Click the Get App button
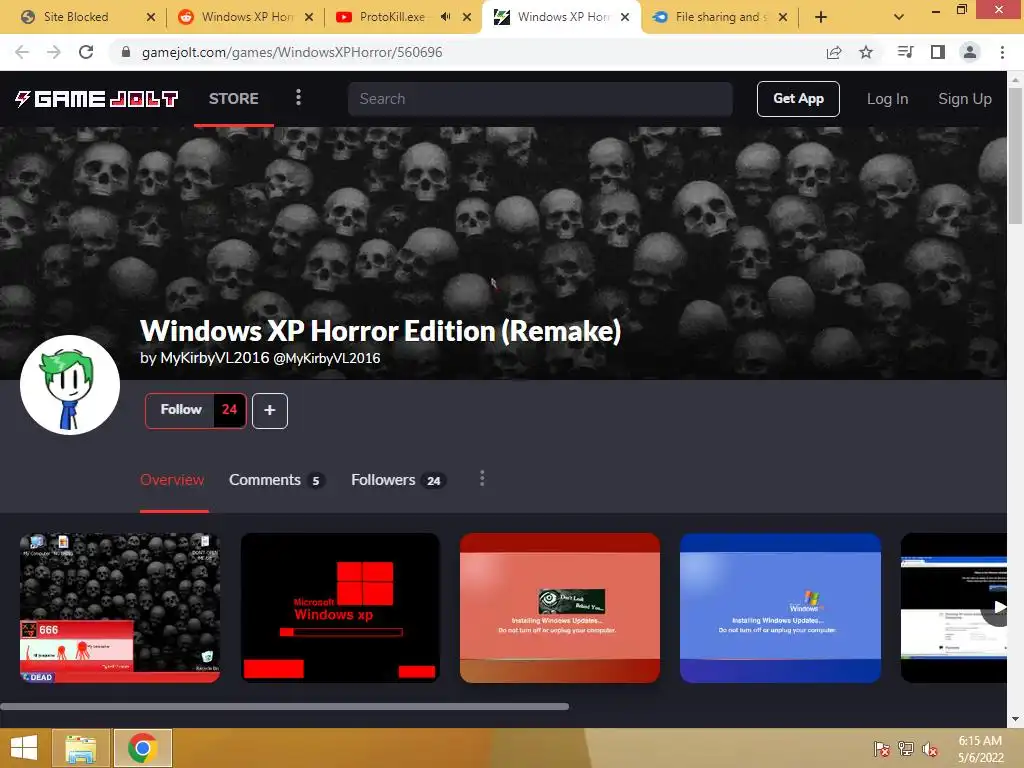 tap(798, 99)
